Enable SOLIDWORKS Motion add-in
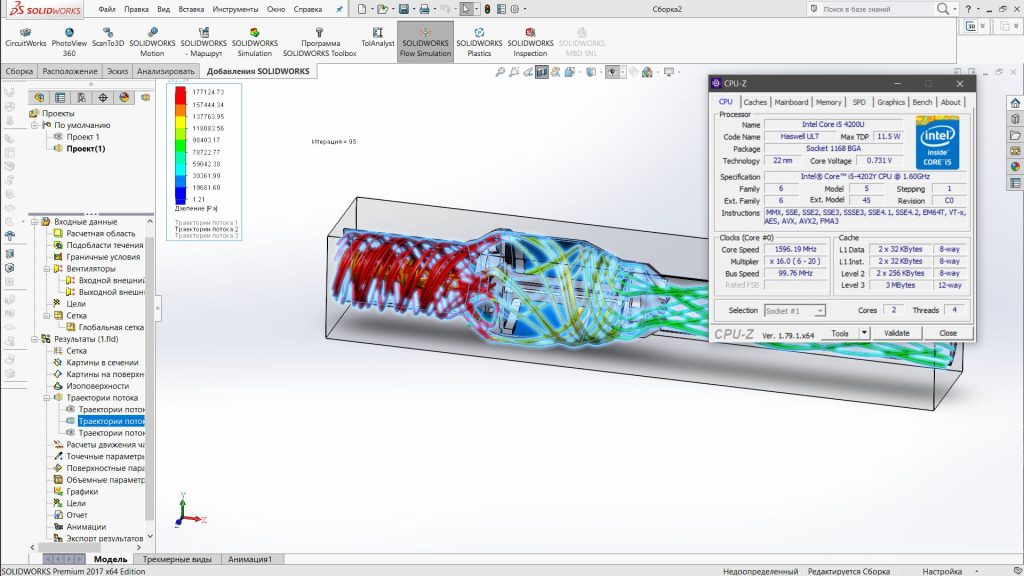This screenshot has height=576, width=1024. pyautogui.click(x=152, y=42)
